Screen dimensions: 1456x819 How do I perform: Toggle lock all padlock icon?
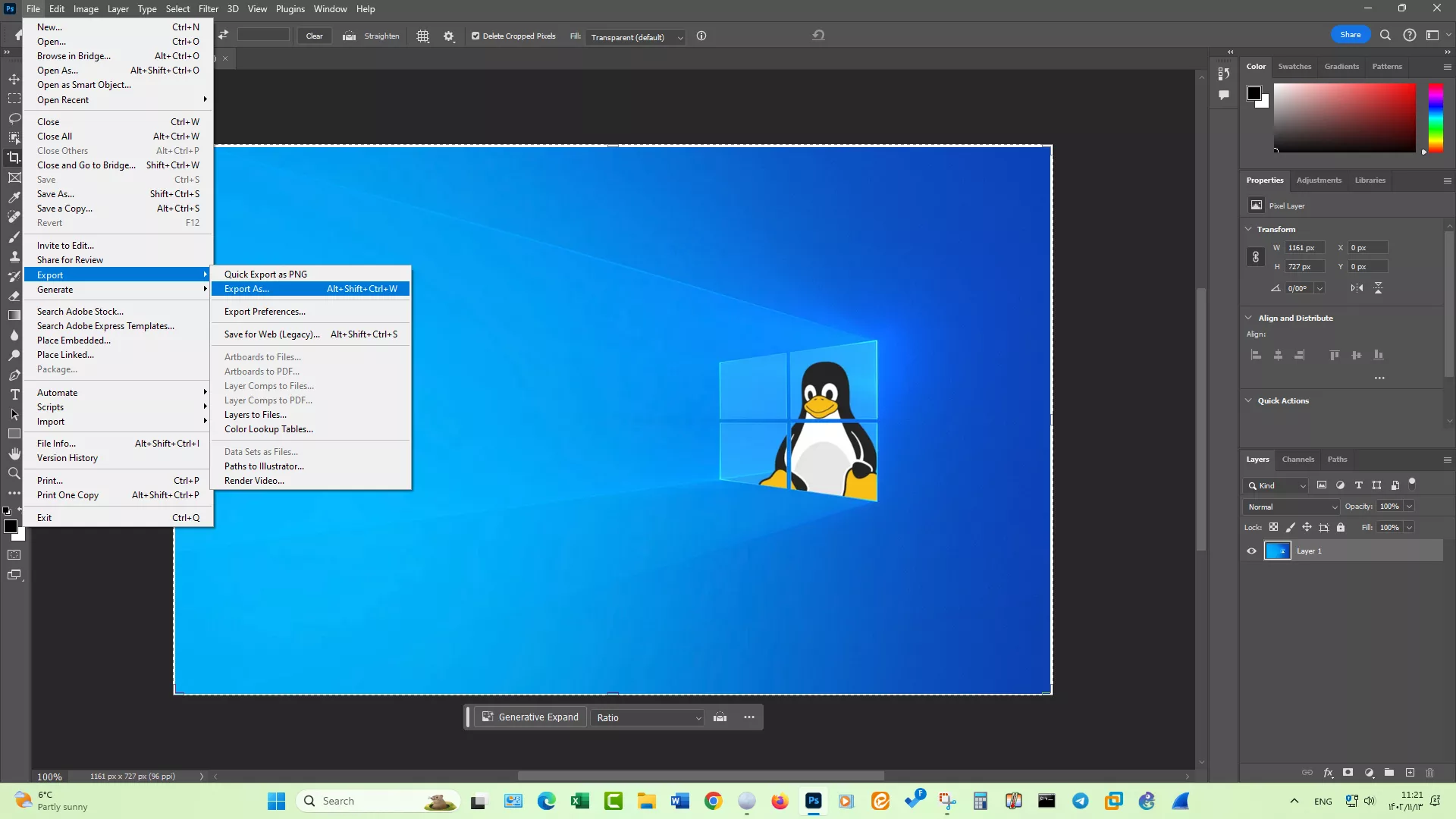pos(1341,527)
